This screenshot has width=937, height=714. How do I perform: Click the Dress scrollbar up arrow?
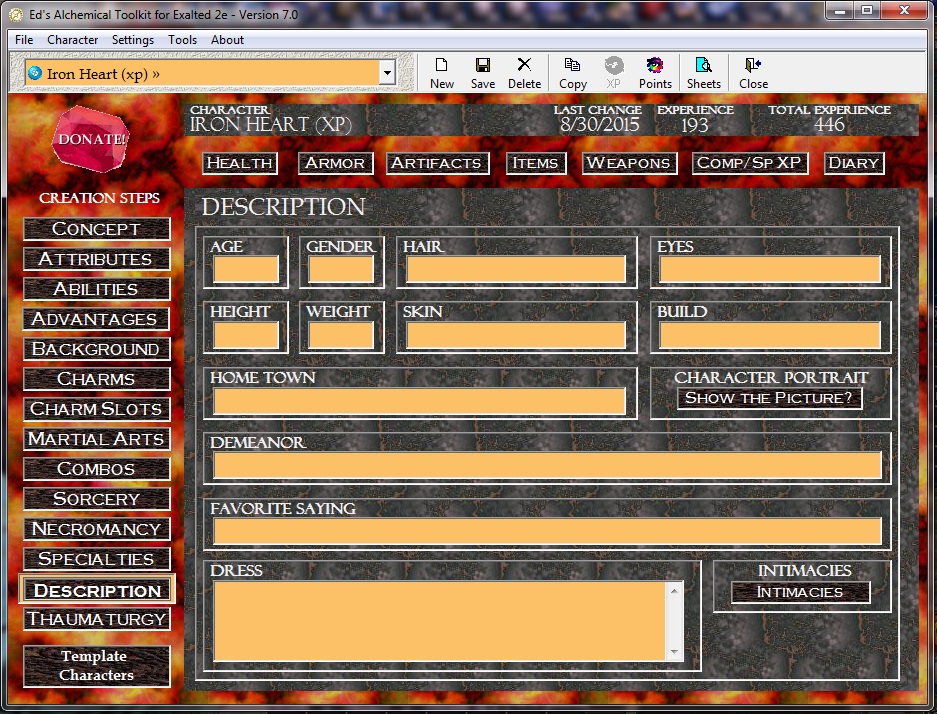click(674, 590)
